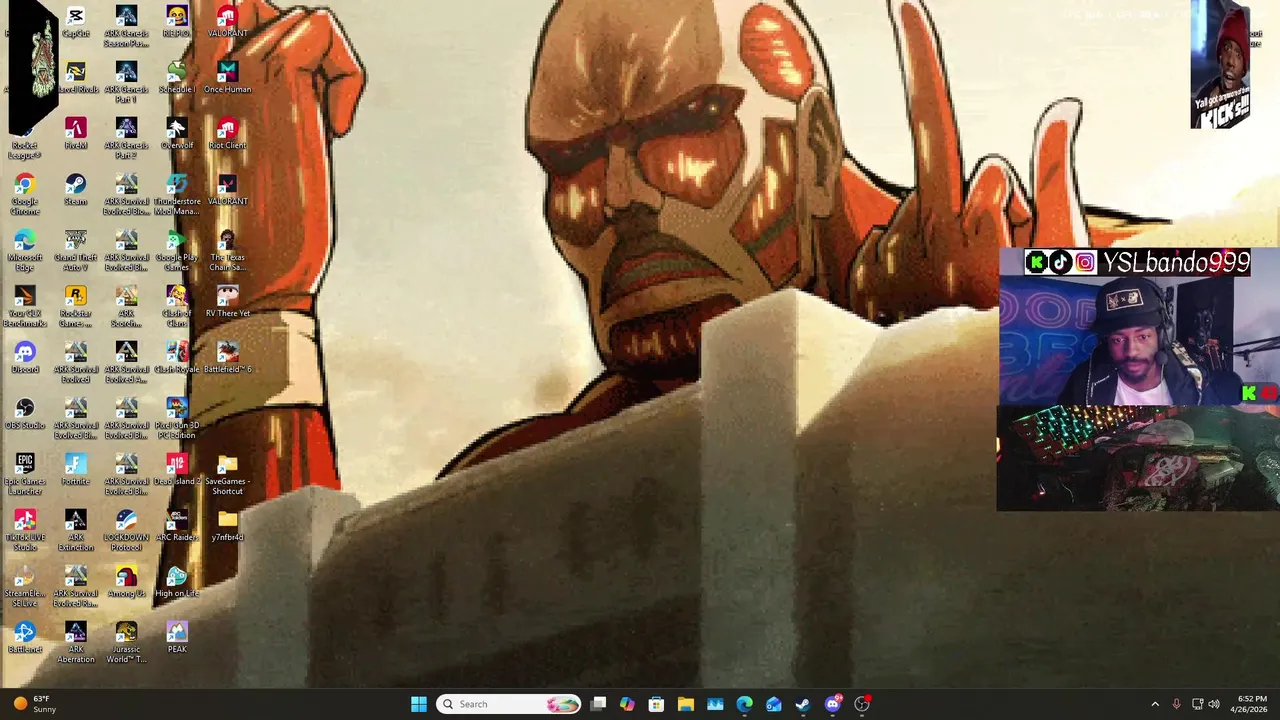Open the Windows Start menu
1280x720 pixels.
point(419,704)
